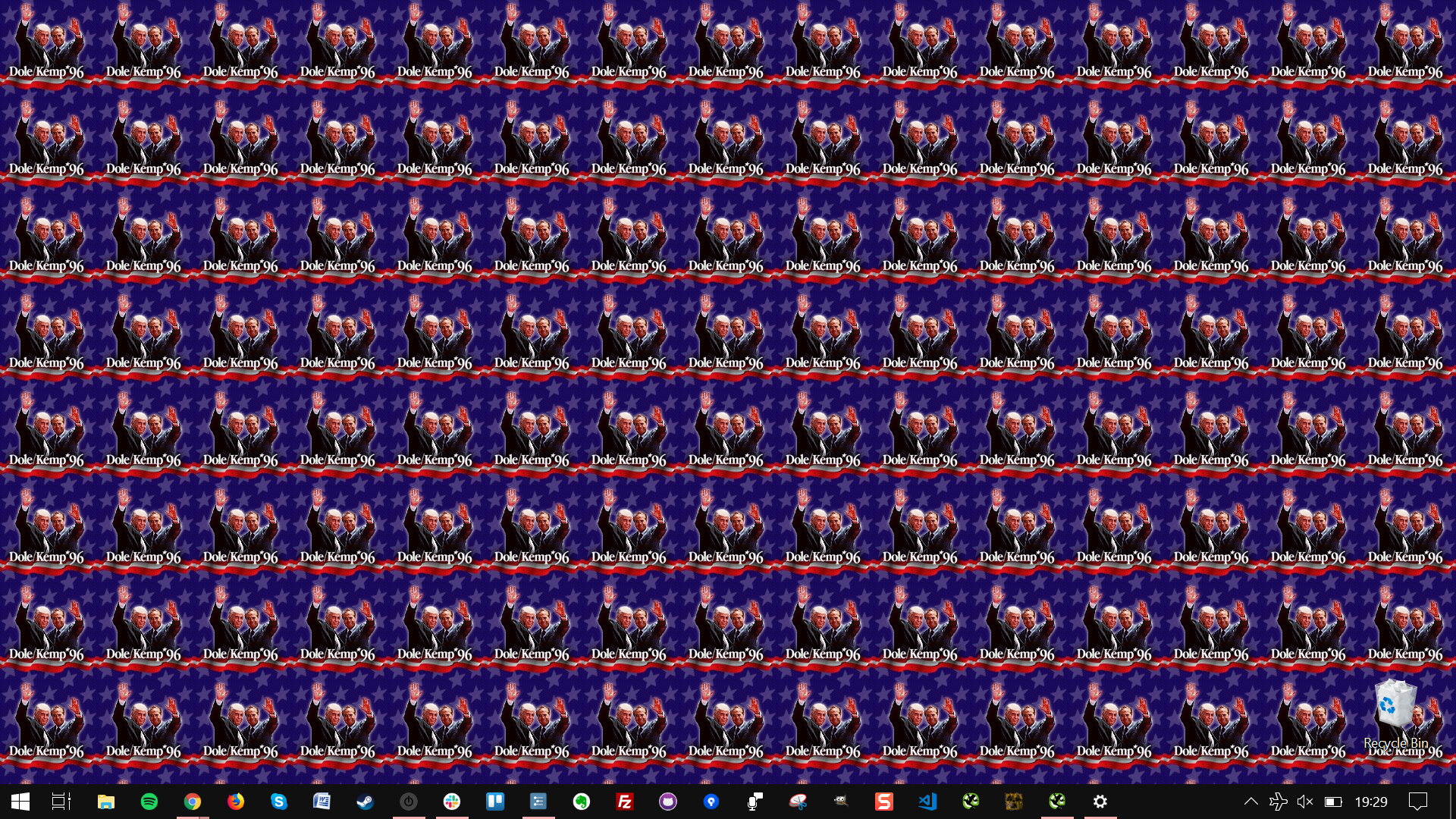The width and height of the screenshot is (1456, 819).
Task: Show hidden system tray icons
Action: click(x=1251, y=802)
